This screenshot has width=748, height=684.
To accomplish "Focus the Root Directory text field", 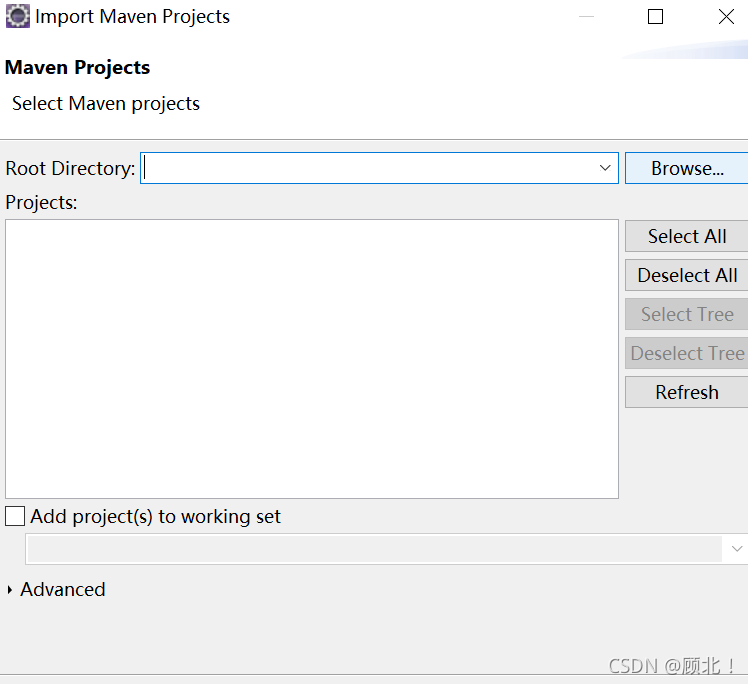I will tap(379, 168).
